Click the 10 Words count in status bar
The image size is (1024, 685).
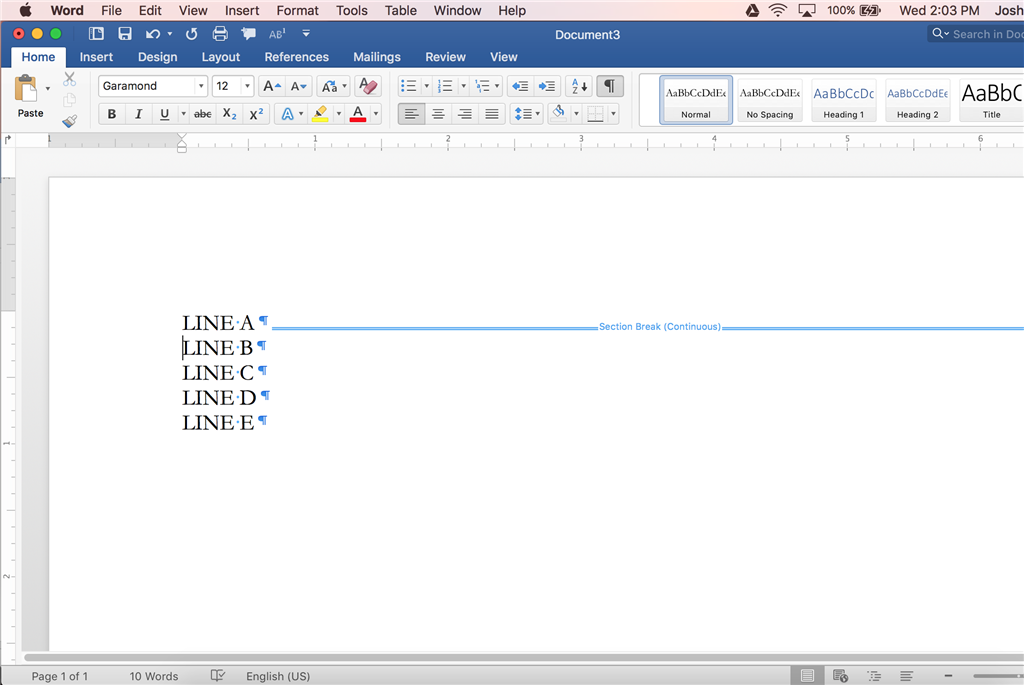[153, 676]
